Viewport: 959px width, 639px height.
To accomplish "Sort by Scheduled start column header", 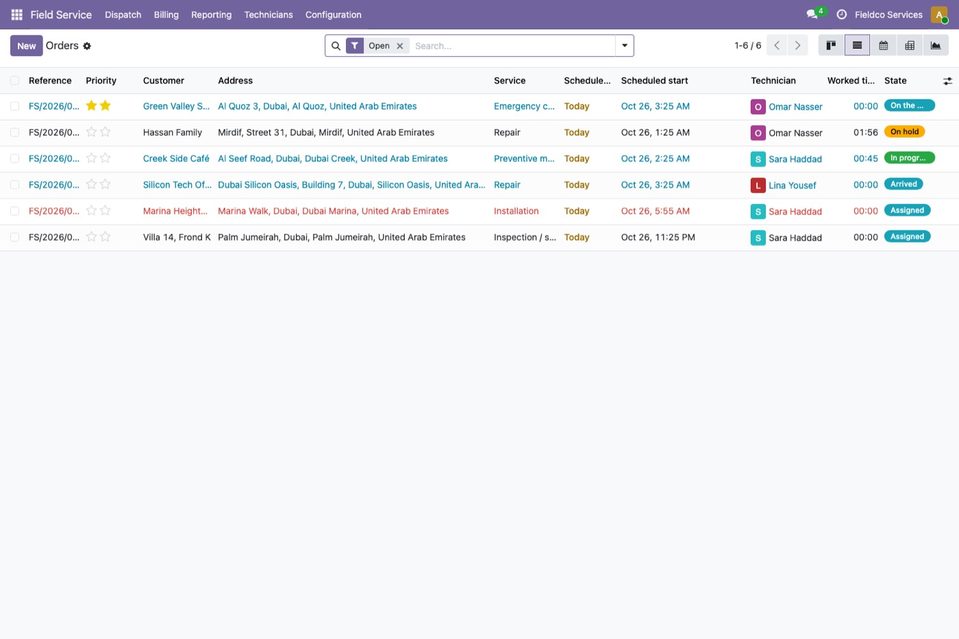I will pyautogui.click(x=654, y=81).
